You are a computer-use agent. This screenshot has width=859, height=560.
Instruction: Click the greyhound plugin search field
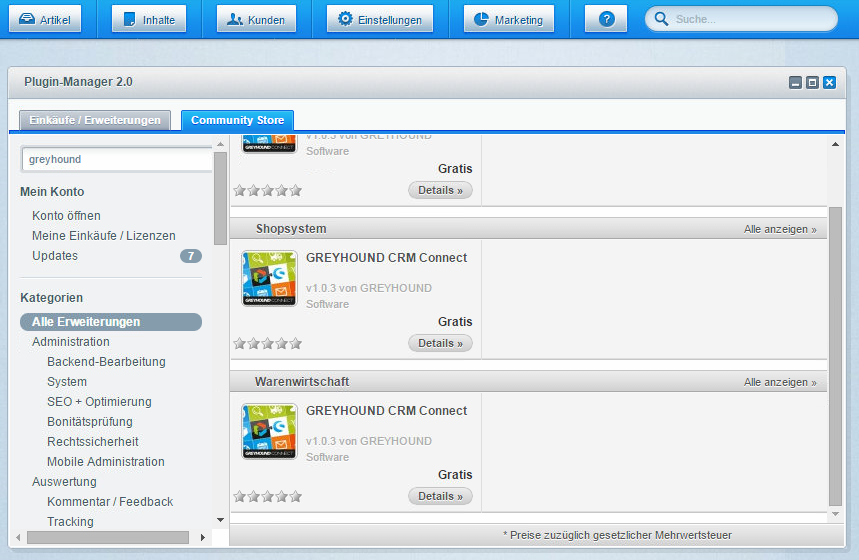pos(117,159)
